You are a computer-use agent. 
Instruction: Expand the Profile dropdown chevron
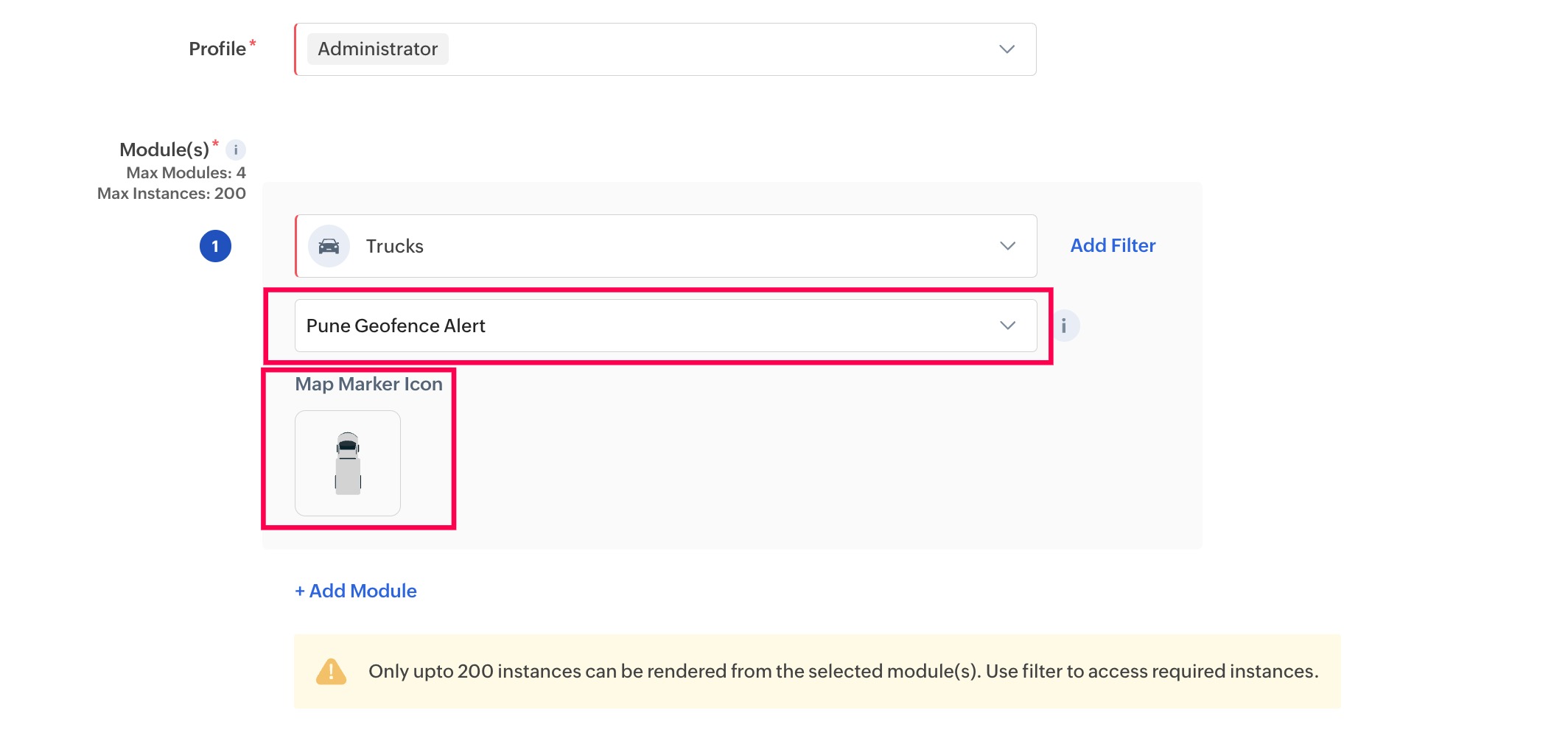coord(1007,49)
